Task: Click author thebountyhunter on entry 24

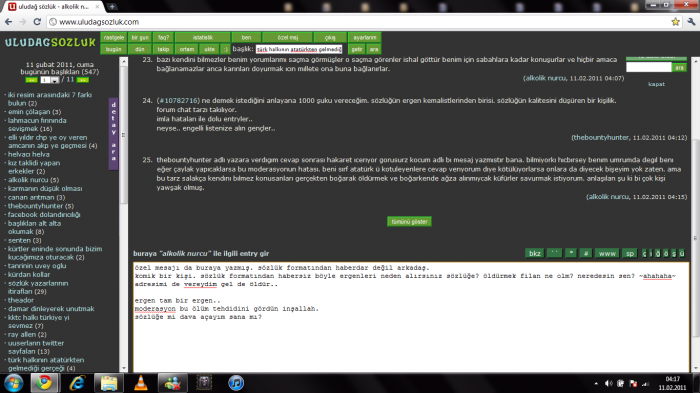Action: click(x=600, y=138)
